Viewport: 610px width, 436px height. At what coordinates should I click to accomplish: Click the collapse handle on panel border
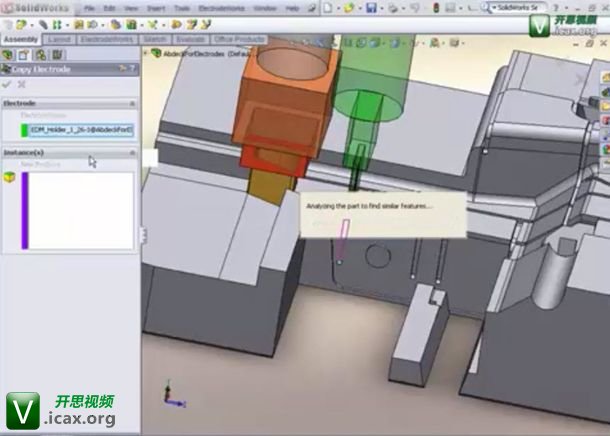(x=143, y=235)
